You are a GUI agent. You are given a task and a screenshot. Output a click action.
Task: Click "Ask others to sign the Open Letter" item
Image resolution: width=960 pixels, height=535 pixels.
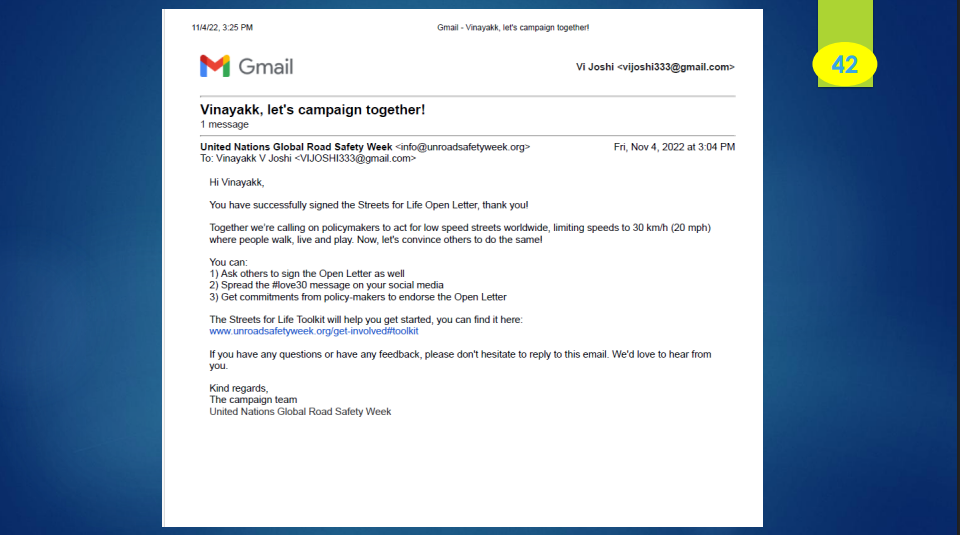point(307,273)
